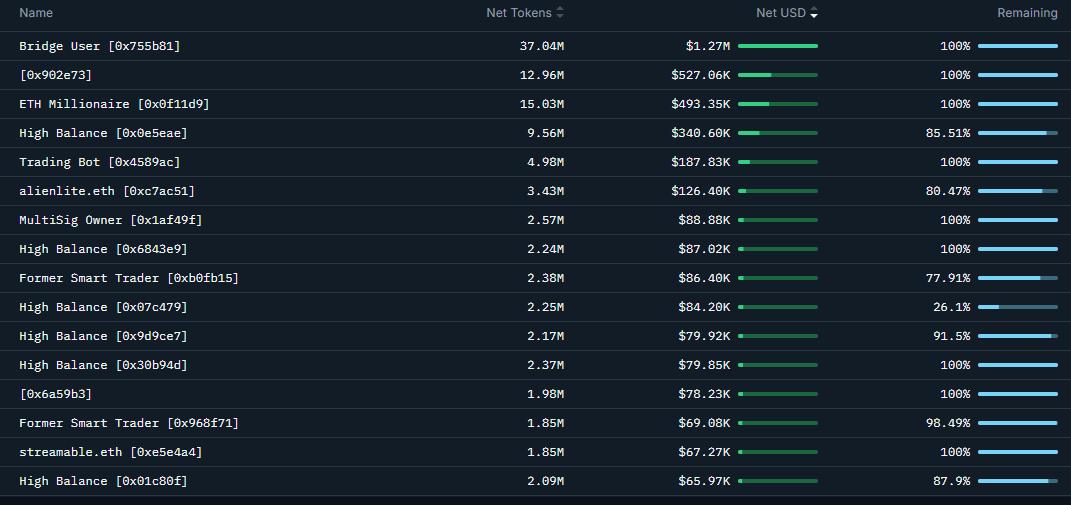
Task: Click the alienlite.eth [0xc7ac51] name
Action: pos(107,191)
